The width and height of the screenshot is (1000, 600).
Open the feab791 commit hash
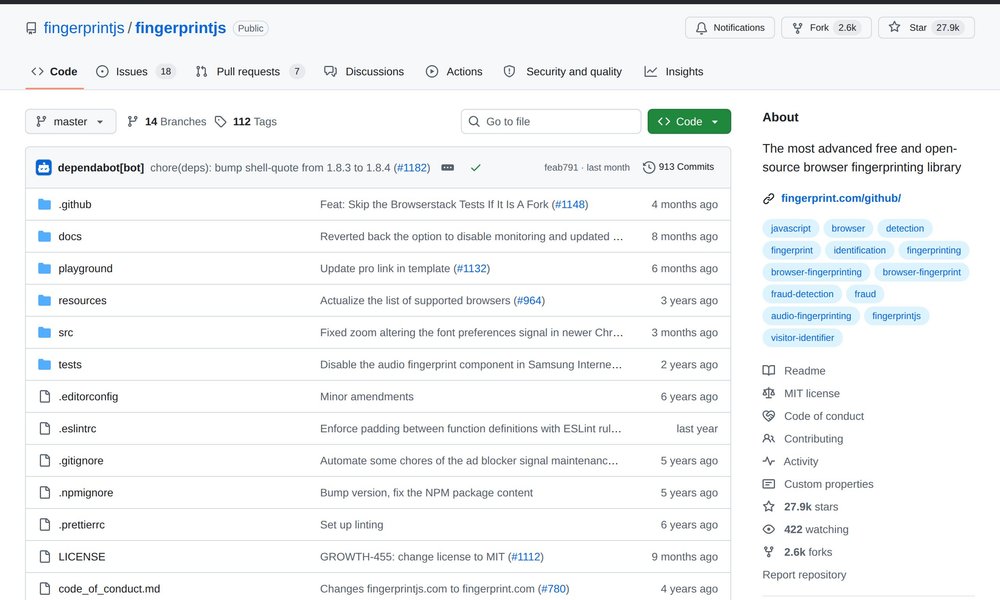pos(561,167)
